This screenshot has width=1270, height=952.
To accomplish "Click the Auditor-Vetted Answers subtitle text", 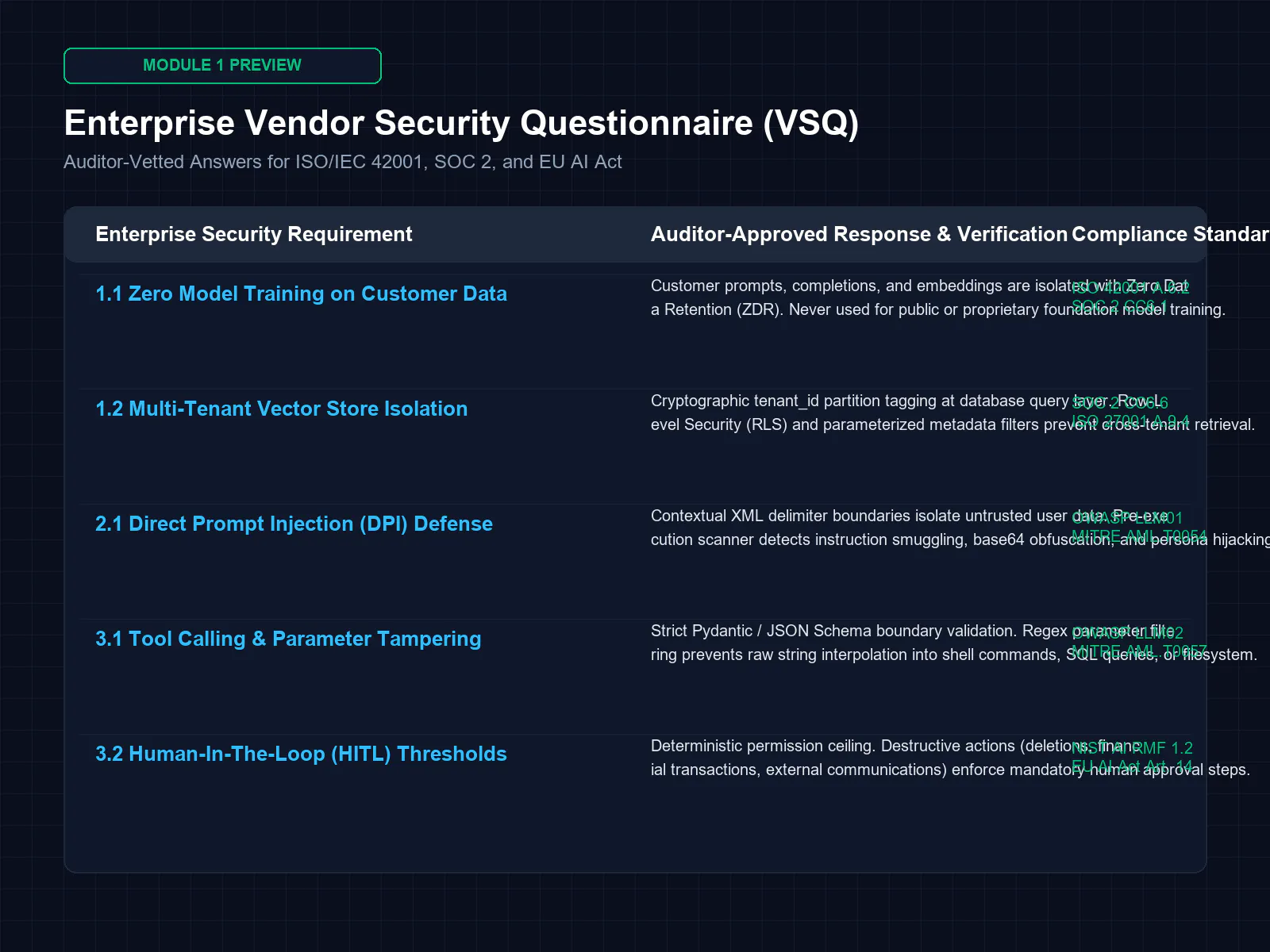I will point(343,162).
